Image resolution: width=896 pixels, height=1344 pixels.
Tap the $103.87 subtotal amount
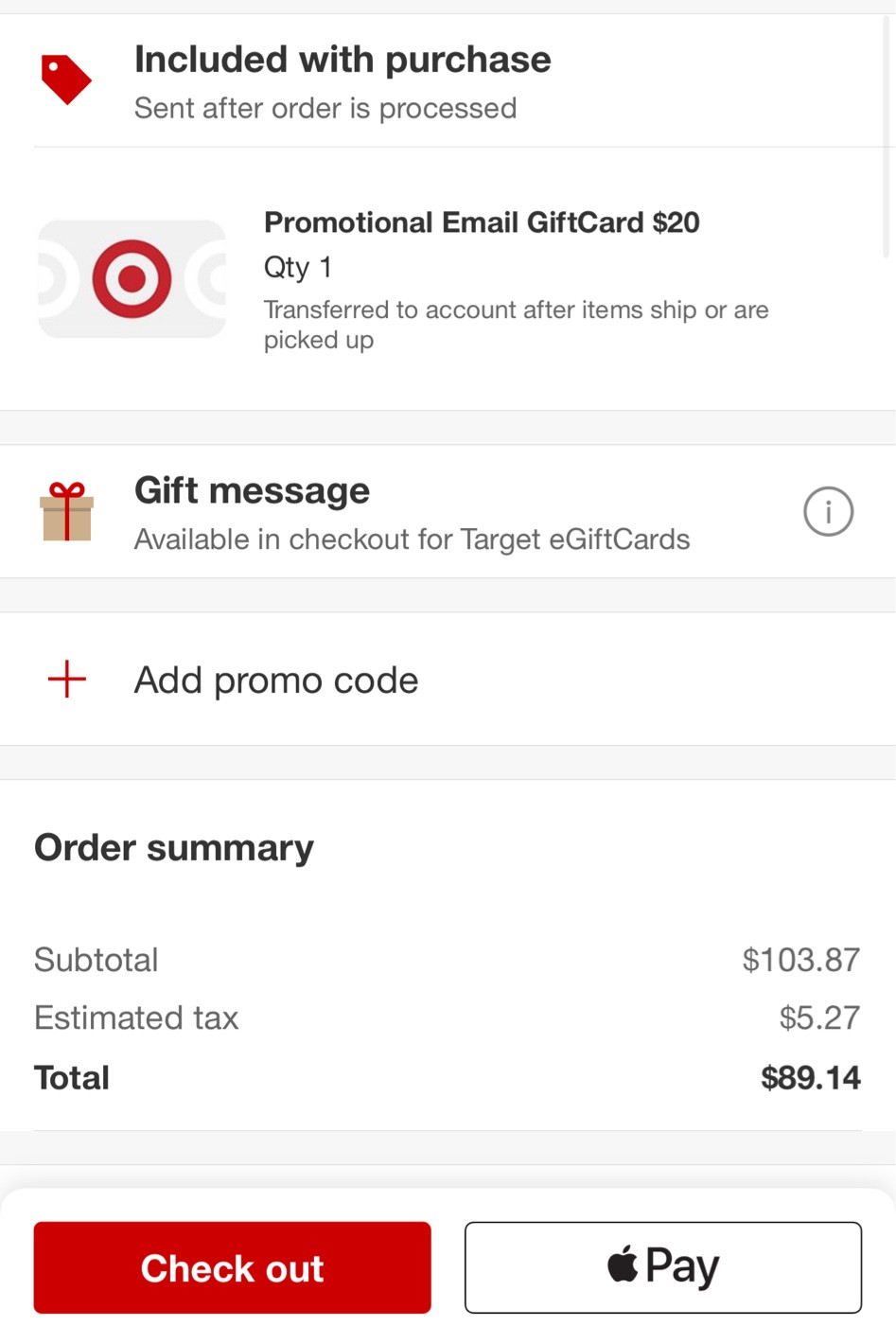[800, 960]
